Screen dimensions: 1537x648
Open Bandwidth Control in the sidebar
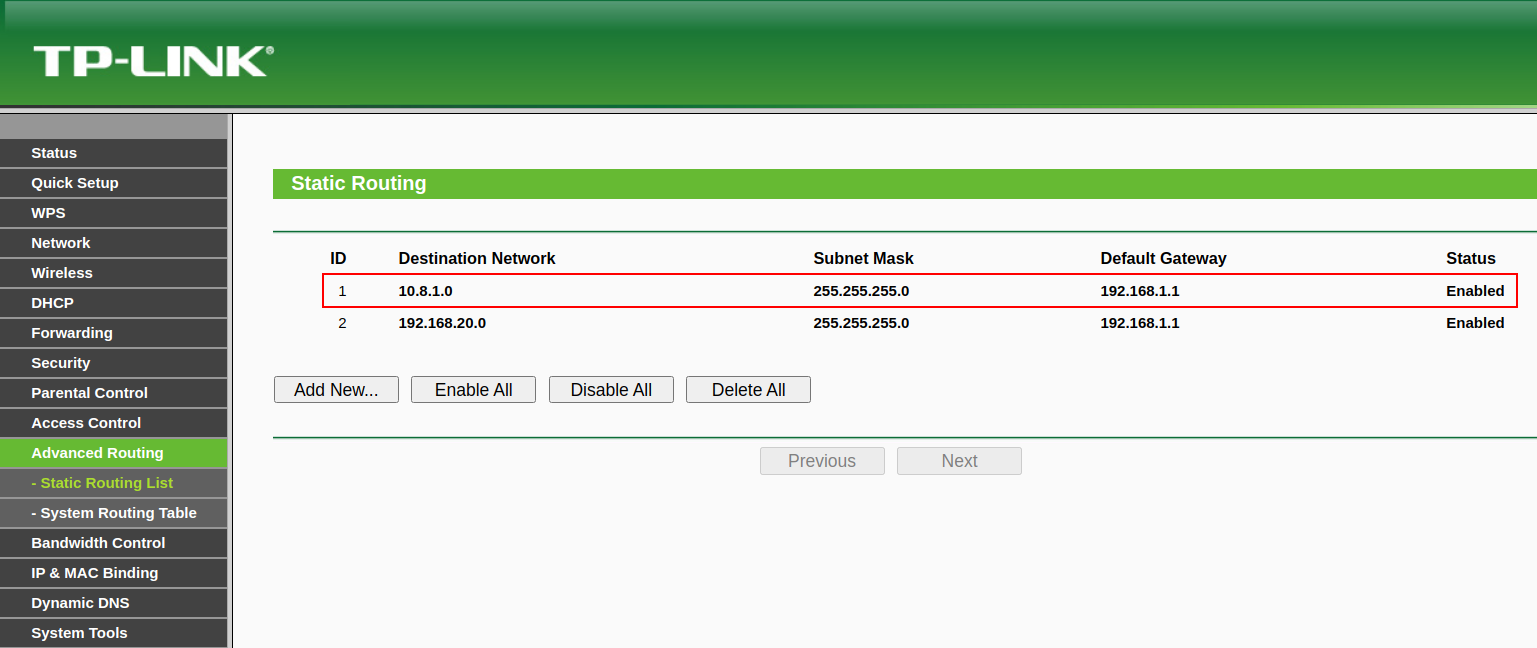coord(114,543)
